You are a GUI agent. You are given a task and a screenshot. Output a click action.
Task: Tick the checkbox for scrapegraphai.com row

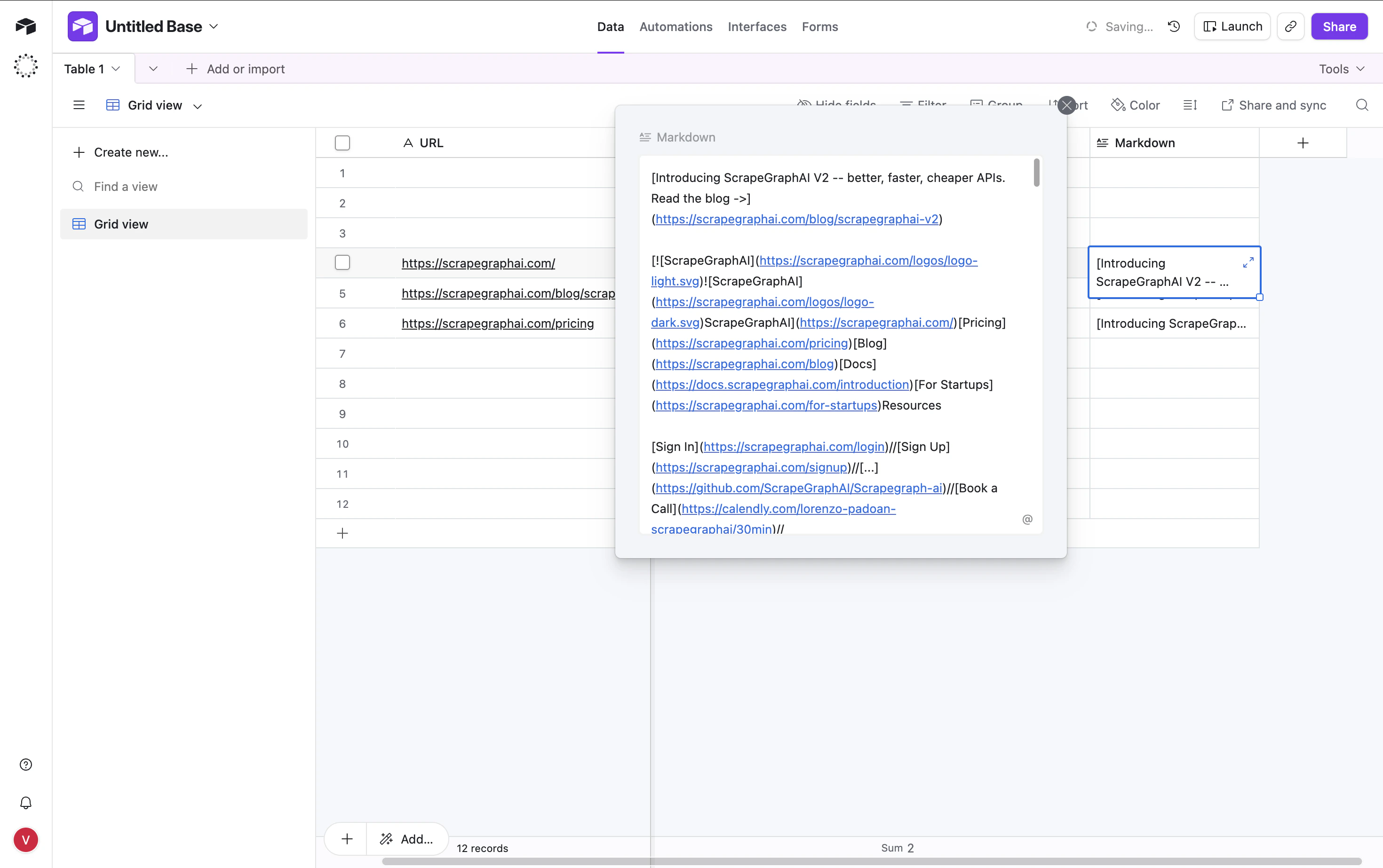click(x=342, y=262)
